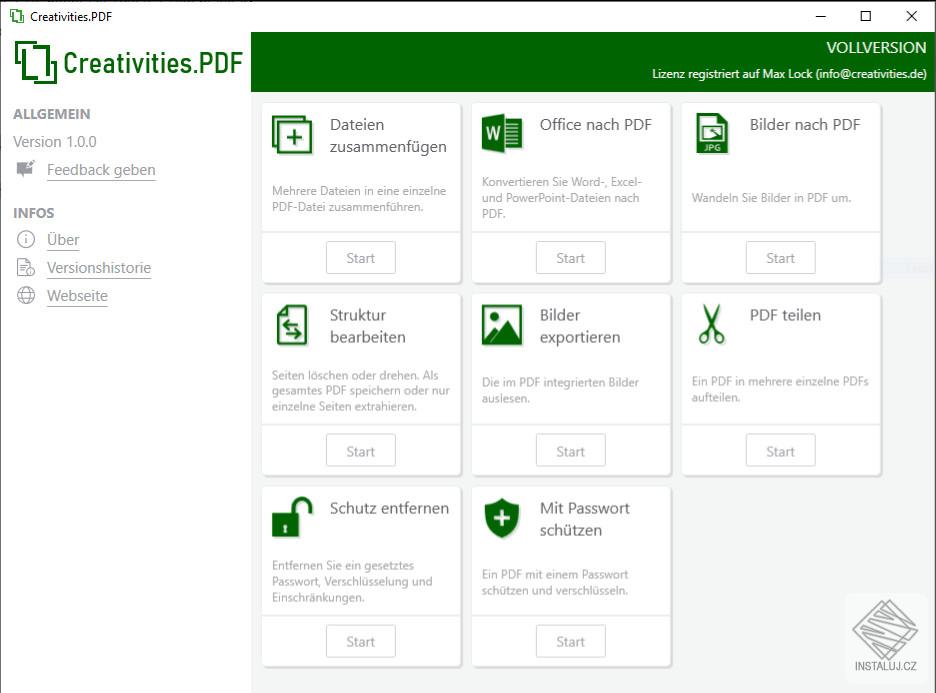Click the feedback speech bubble icon
The width and height of the screenshot is (936, 693).
click(x=26, y=169)
